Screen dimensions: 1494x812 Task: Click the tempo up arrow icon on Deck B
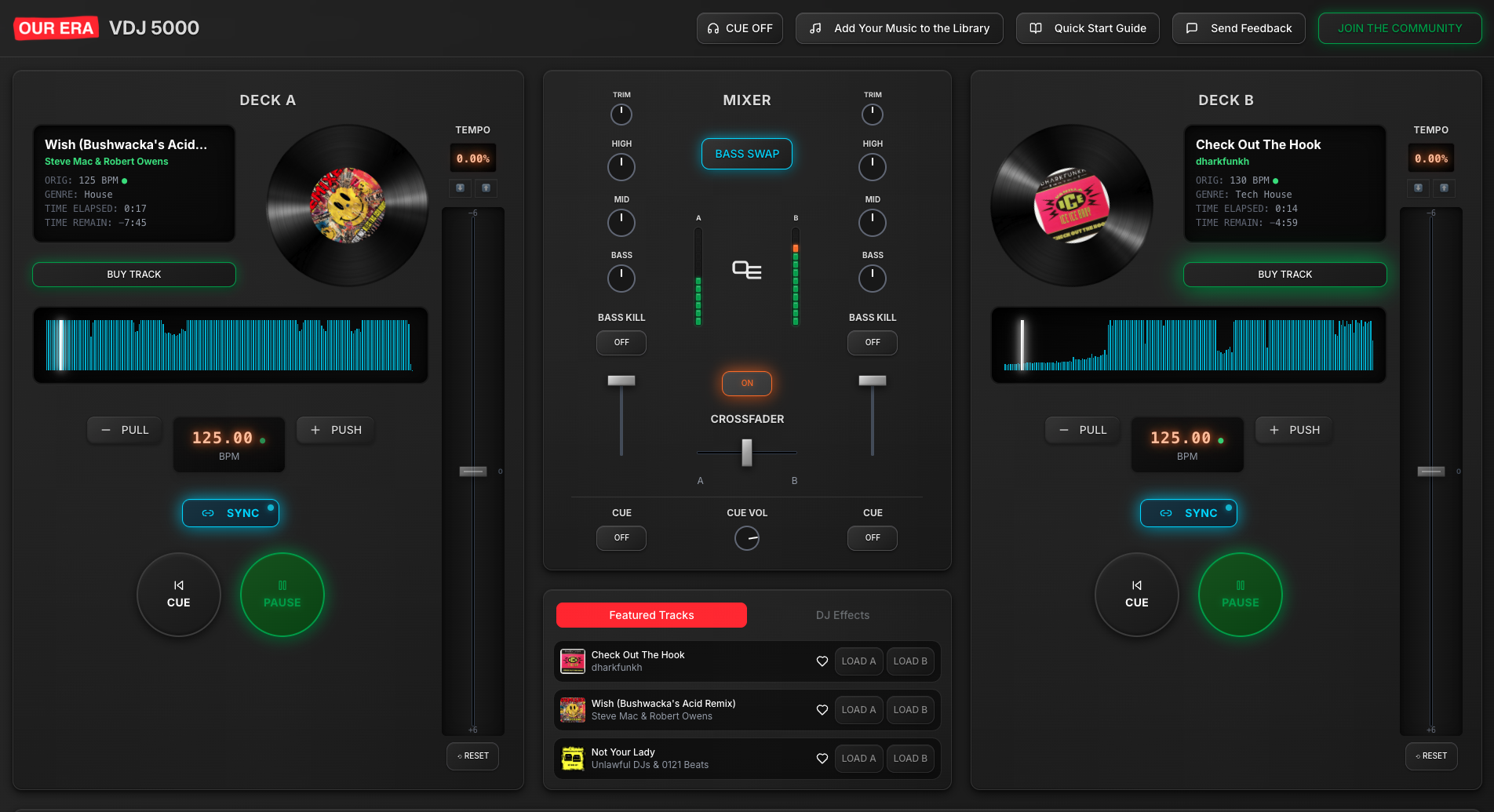click(1444, 188)
